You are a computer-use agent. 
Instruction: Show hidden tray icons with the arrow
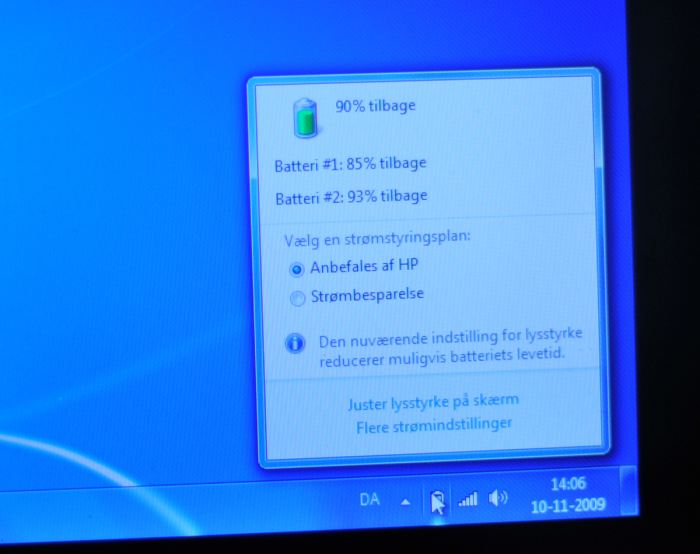pos(405,502)
